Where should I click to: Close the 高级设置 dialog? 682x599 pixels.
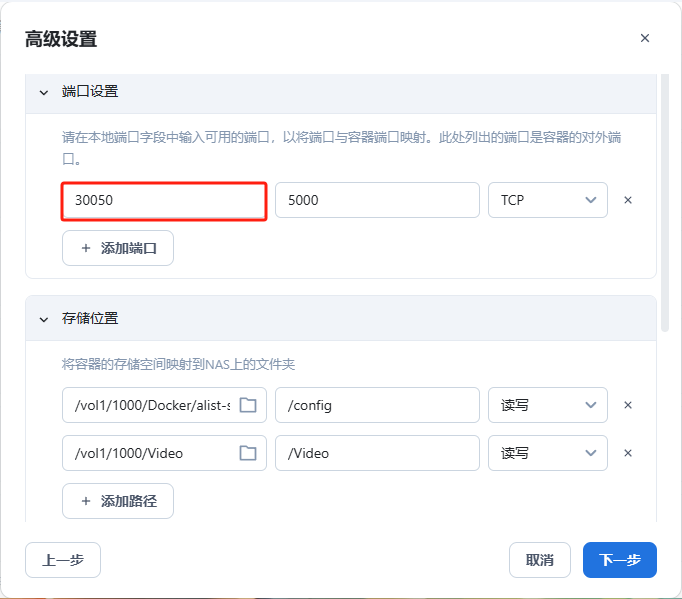click(645, 38)
